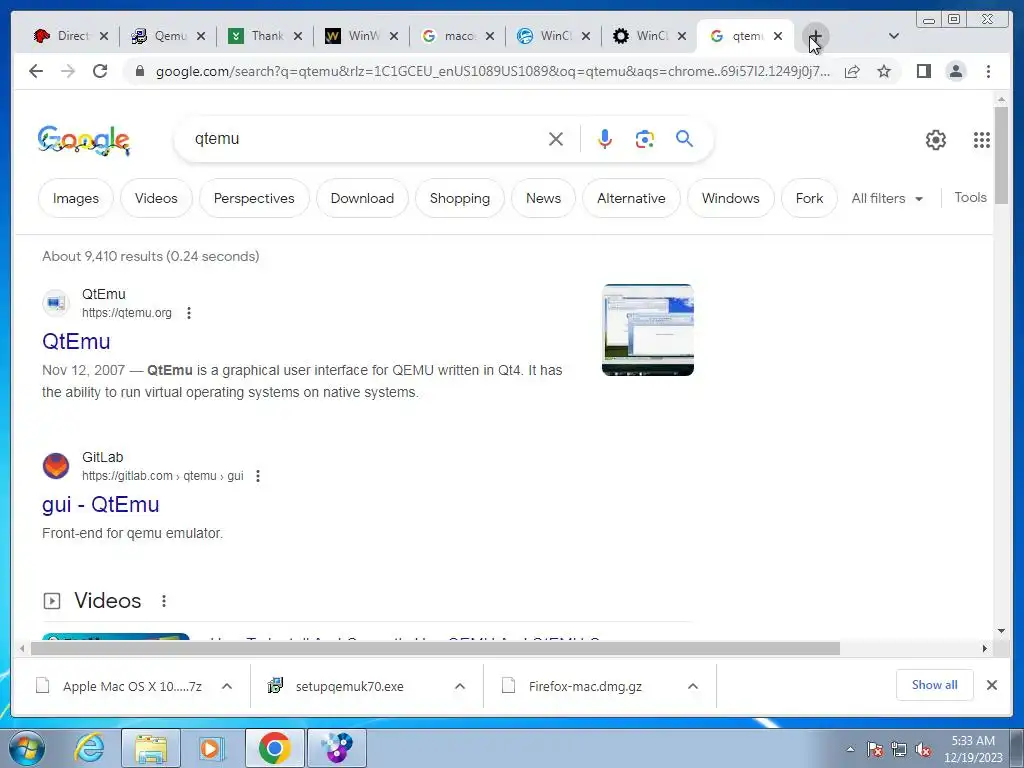Go to the Google homepage via the logo

point(84,140)
